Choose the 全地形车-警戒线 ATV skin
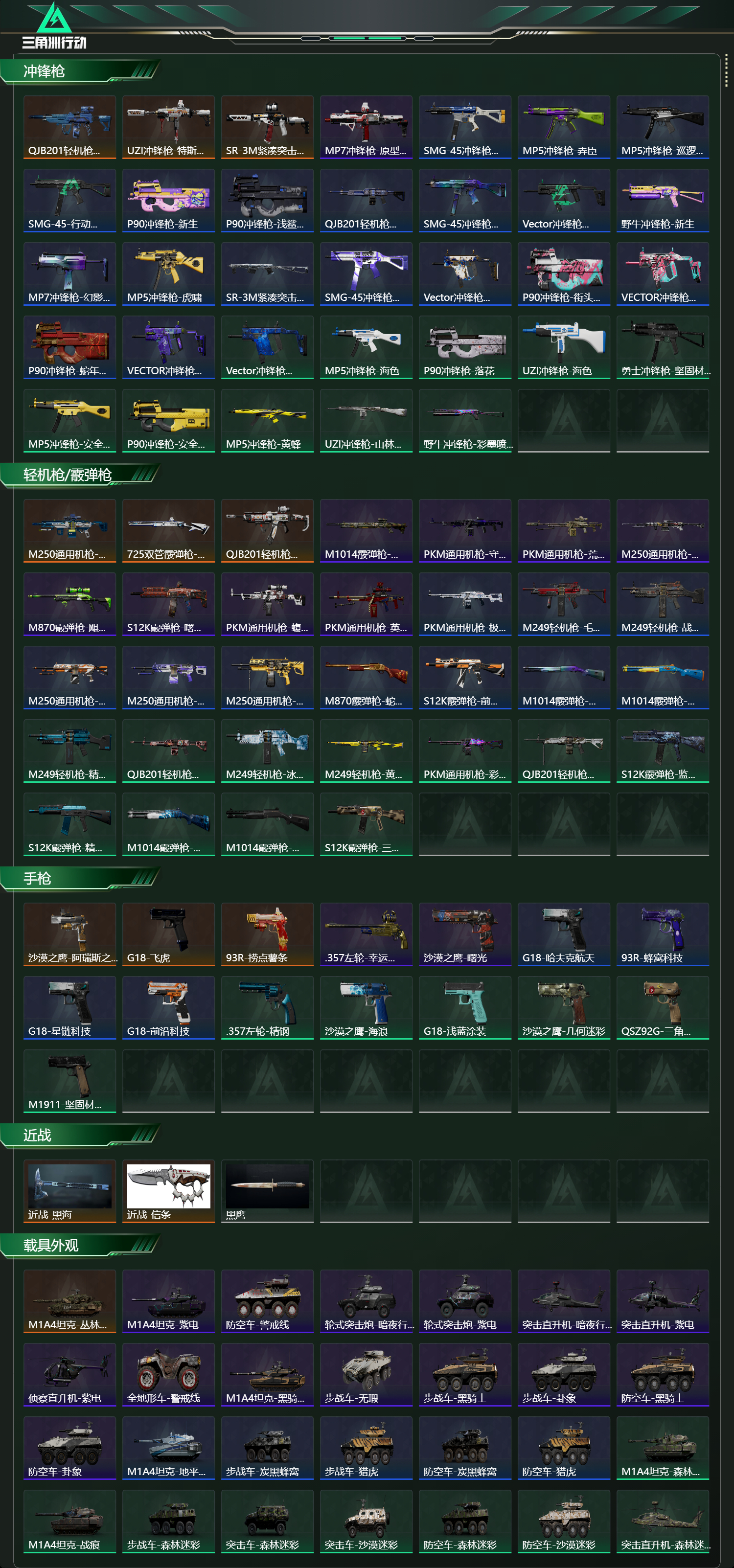The width and height of the screenshot is (734, 1568). click(x=169, y=1375)
